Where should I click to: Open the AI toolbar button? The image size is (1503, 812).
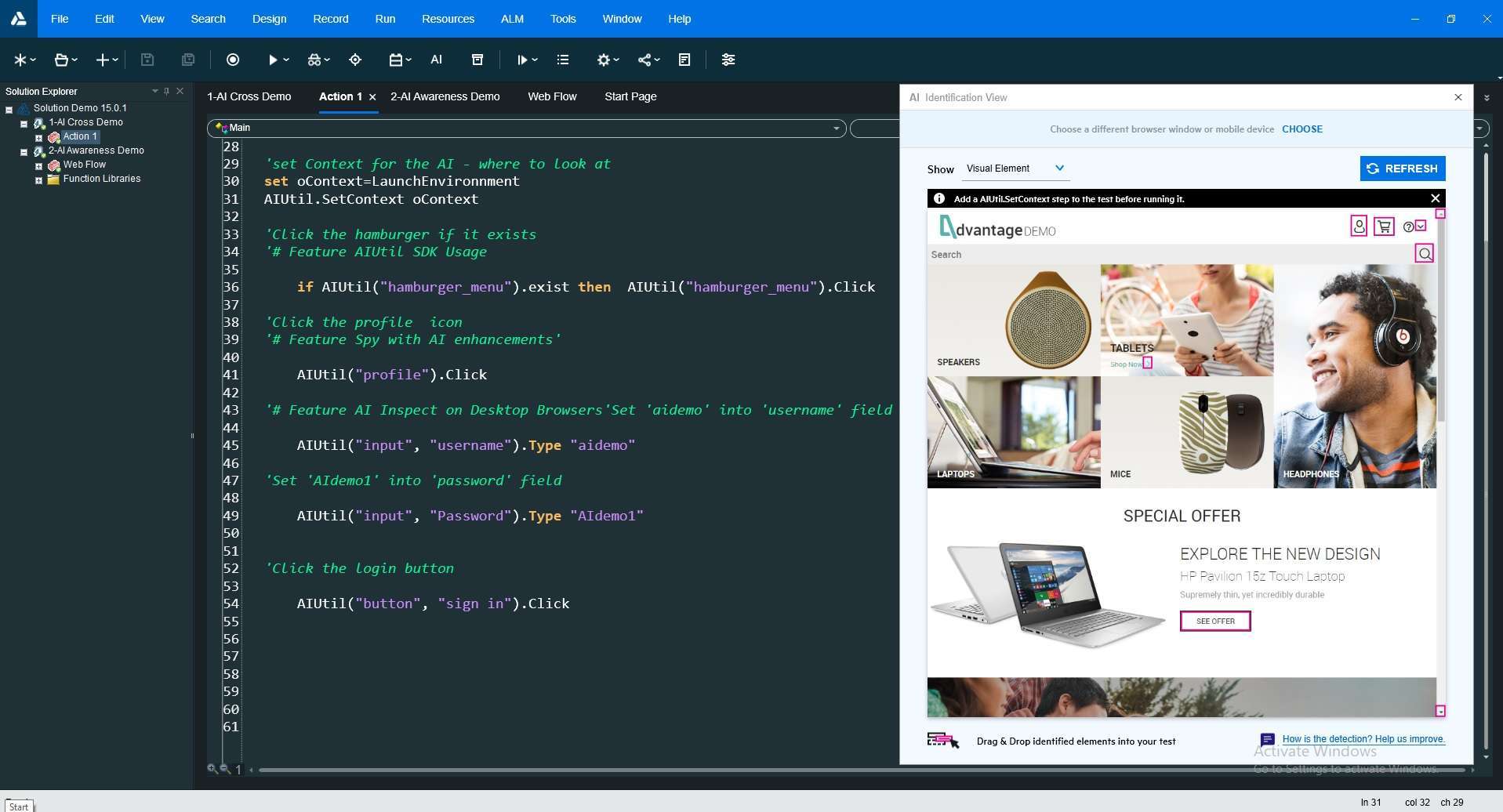click(437, 60)
